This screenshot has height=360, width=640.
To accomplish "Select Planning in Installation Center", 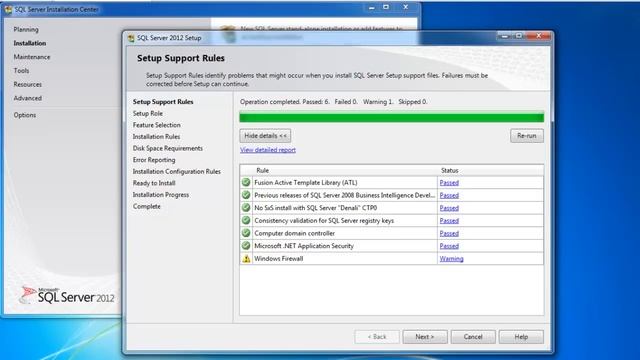I will 26,29.
